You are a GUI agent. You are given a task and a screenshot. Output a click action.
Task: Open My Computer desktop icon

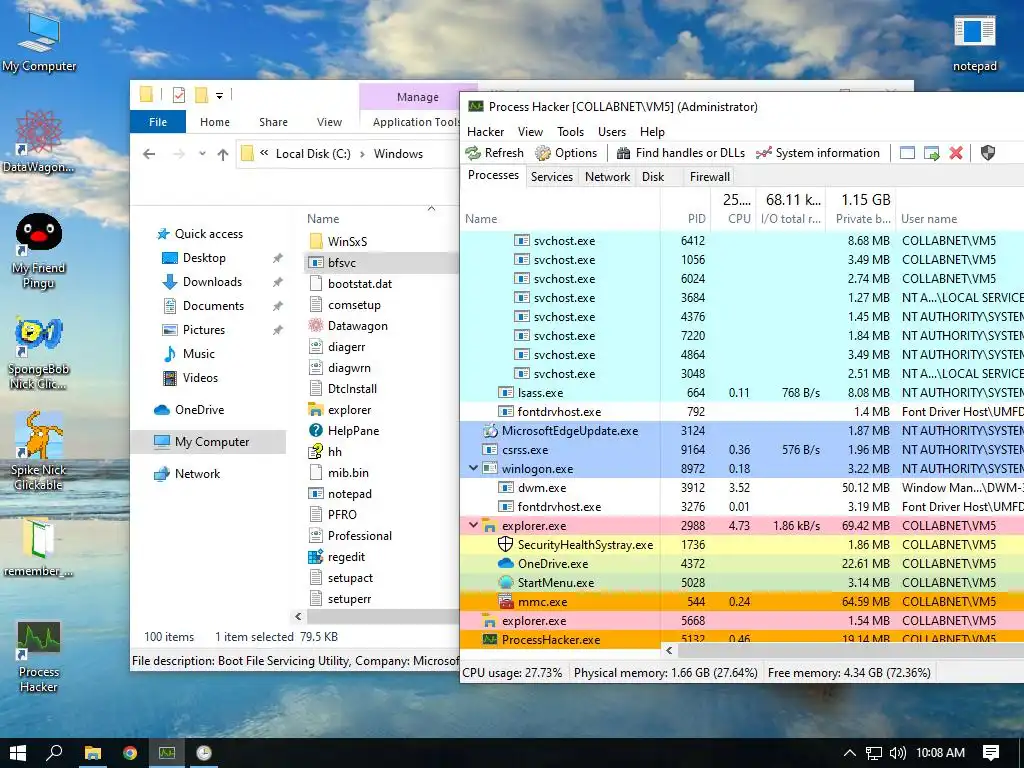pyautogui.click(x=39, y=43)
